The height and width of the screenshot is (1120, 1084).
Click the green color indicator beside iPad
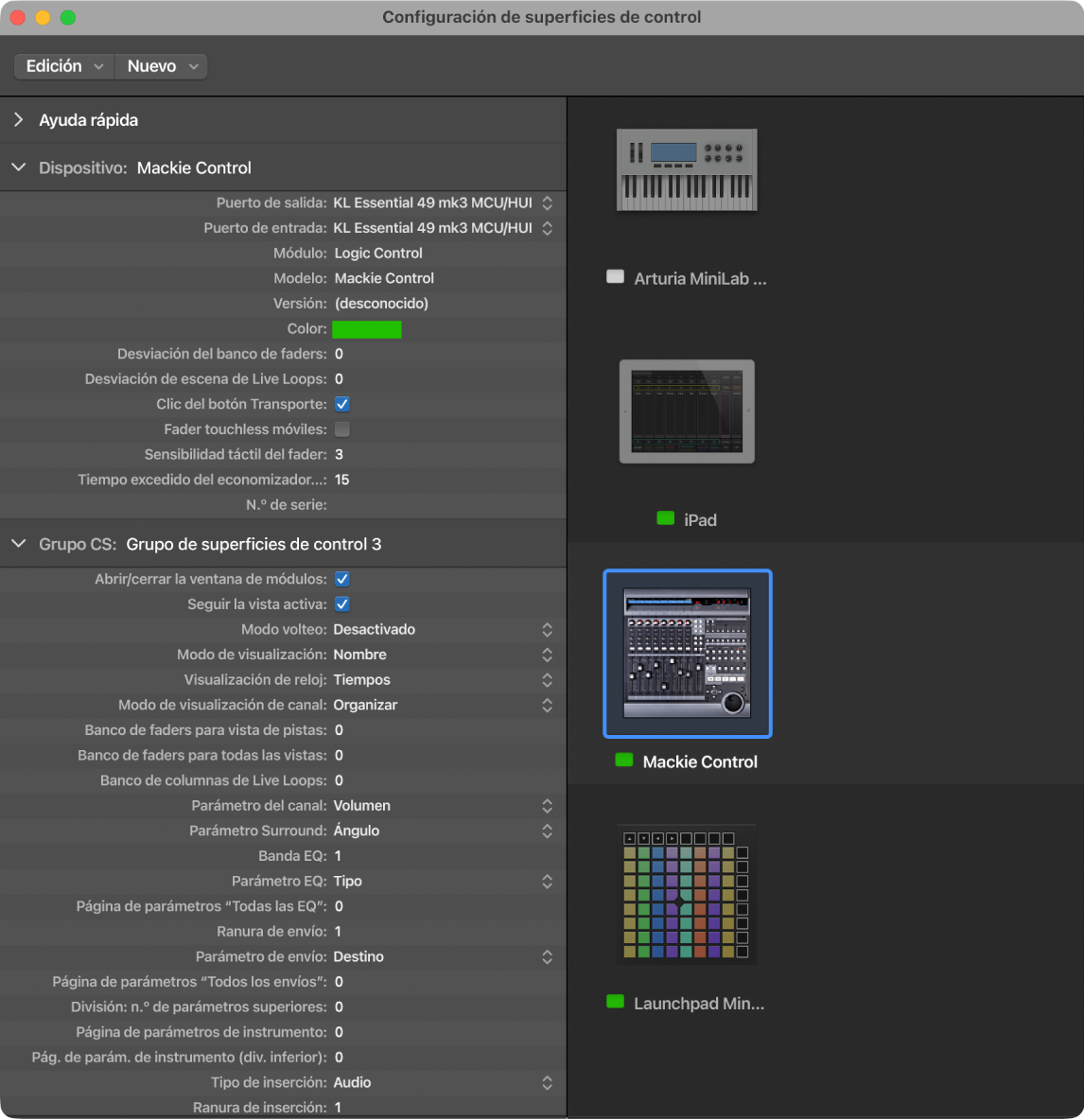666,518
